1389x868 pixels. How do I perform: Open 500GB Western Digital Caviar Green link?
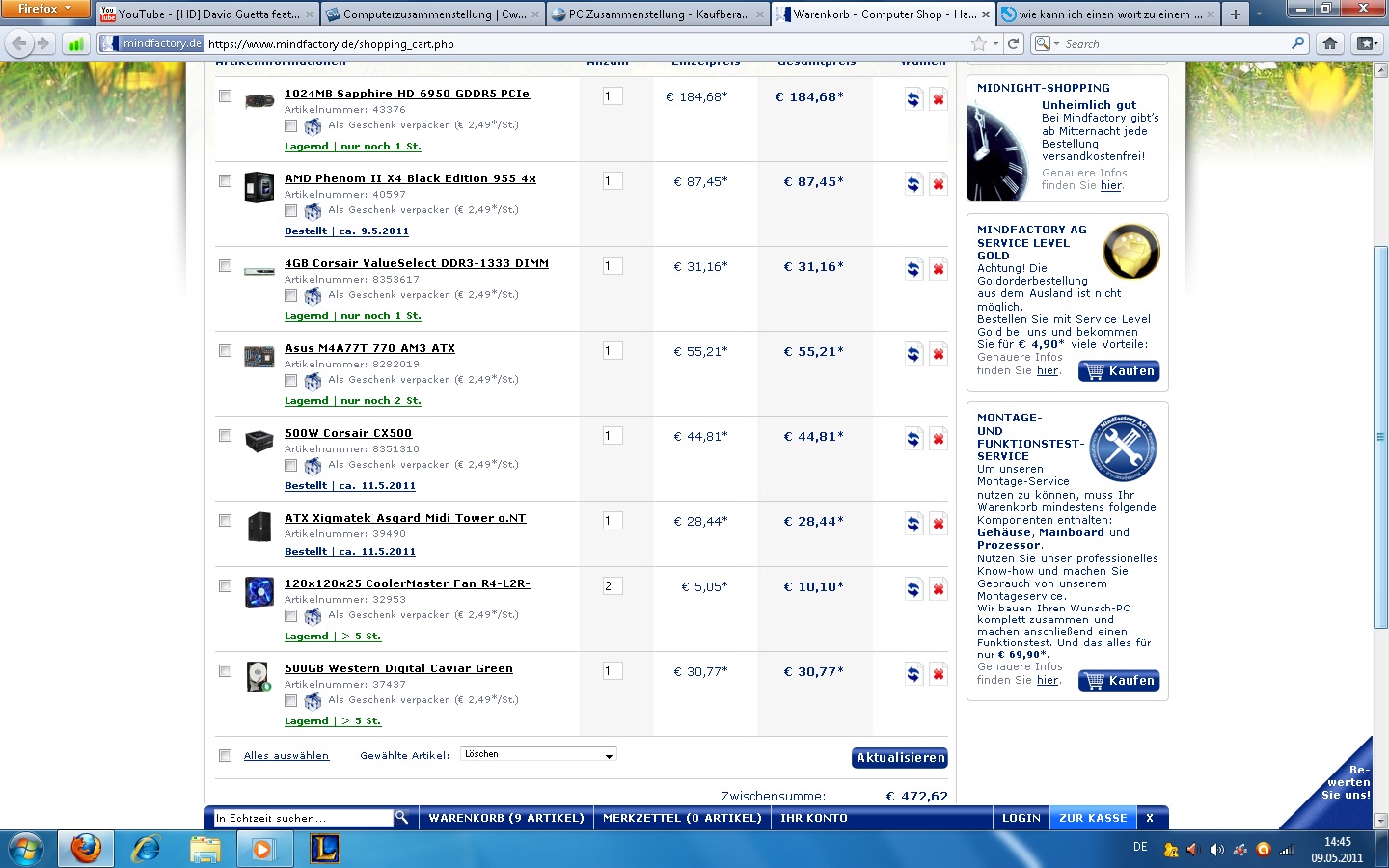click(398, 668)
